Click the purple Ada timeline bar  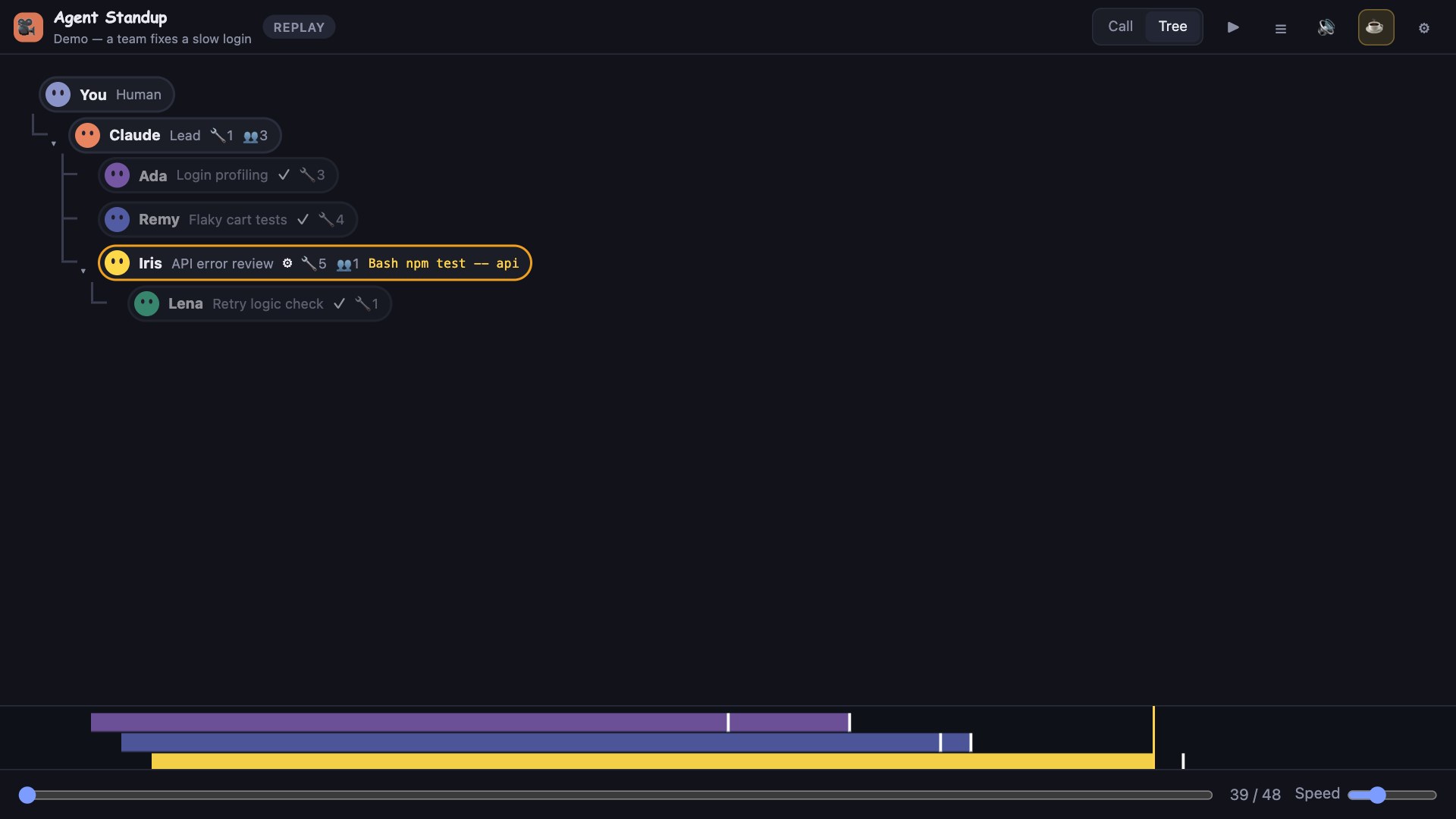tap(470, 723)
